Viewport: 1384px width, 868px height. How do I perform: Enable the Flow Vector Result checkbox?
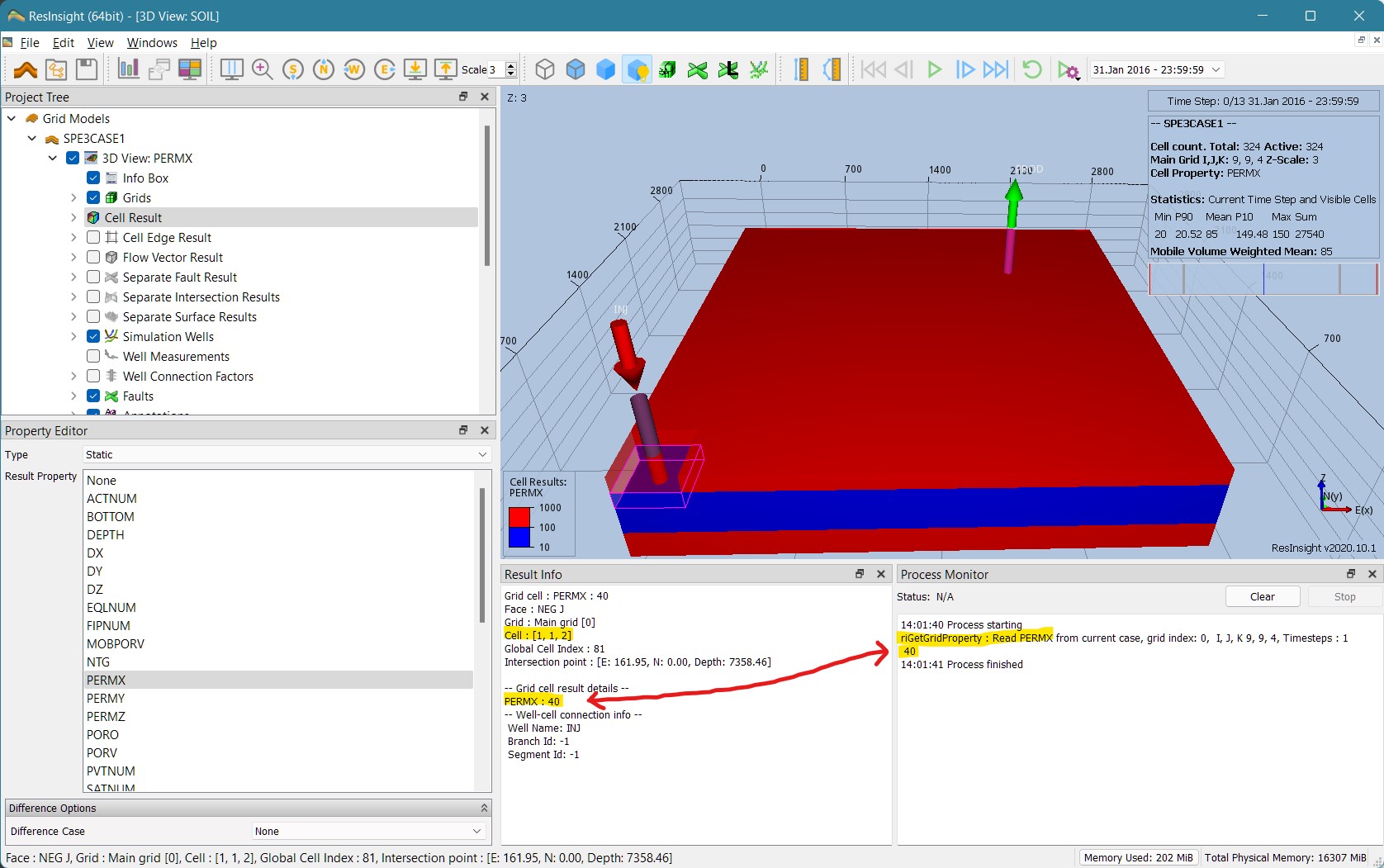(93, 257)
